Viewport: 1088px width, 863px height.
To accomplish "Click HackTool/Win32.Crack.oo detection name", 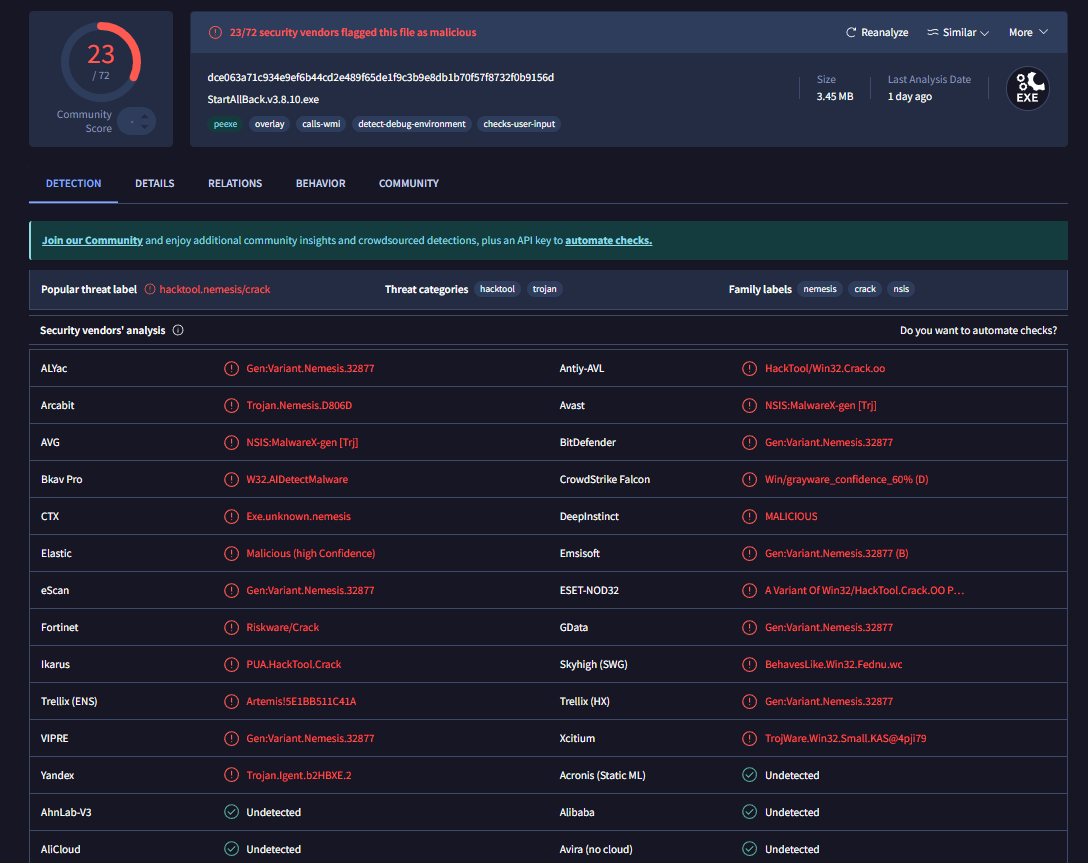I will 825,368.
